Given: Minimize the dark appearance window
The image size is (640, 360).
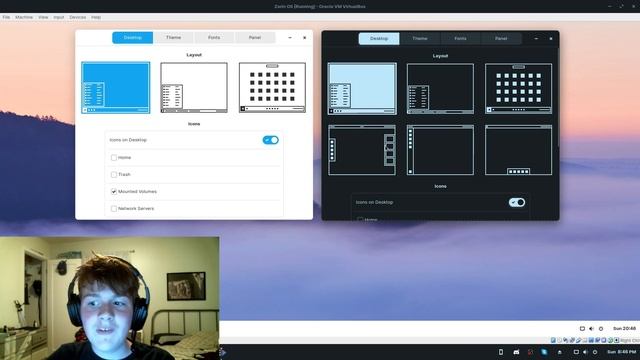Looking at the screenshot, I should coord(536,38).
